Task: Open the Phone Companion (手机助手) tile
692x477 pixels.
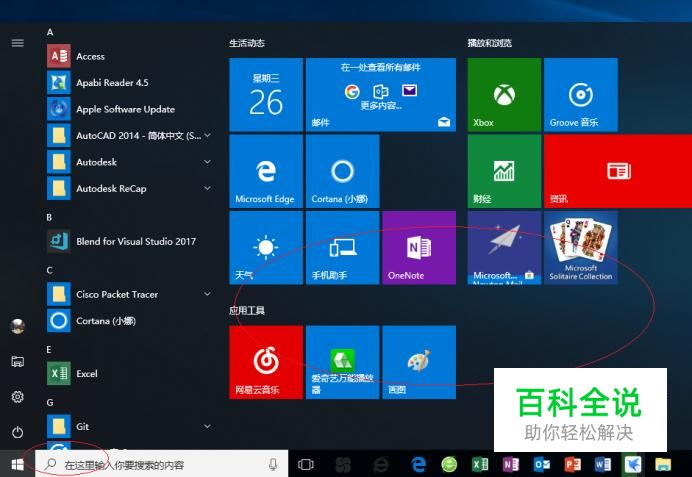Action: pos(342,248)
